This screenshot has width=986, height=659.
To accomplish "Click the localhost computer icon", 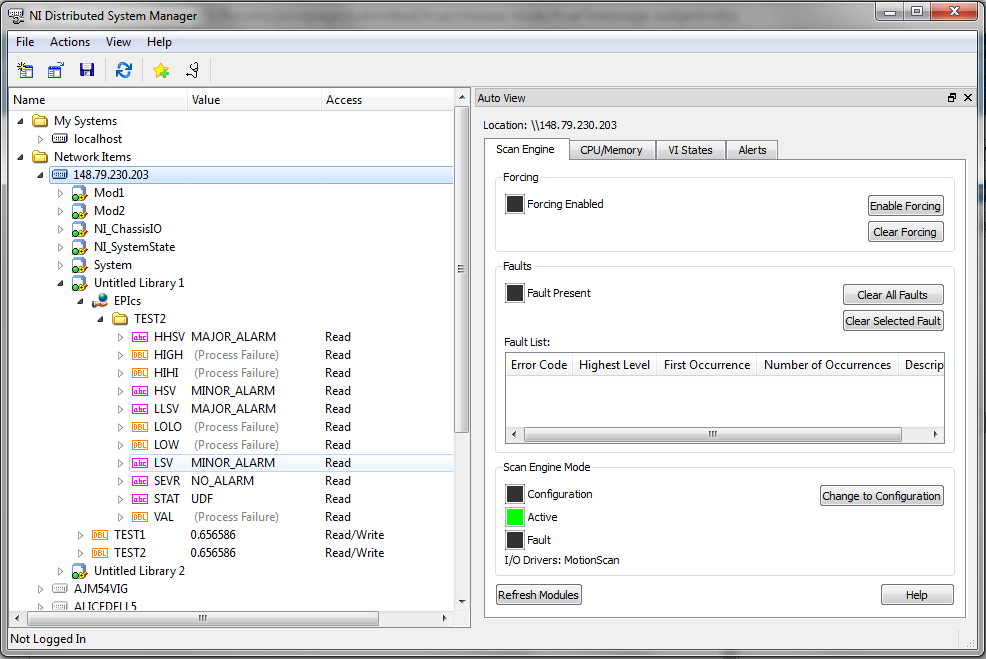I will 60,139.
